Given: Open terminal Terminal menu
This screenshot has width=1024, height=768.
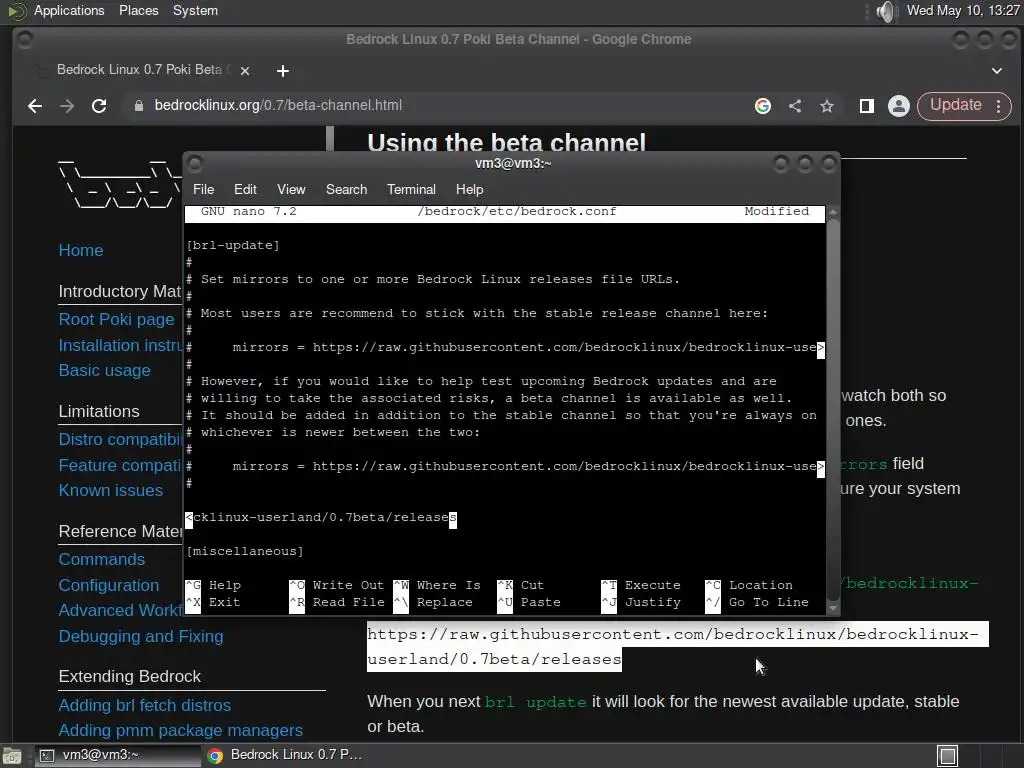Looking at the screenshot, I should [x=411, y=189].
